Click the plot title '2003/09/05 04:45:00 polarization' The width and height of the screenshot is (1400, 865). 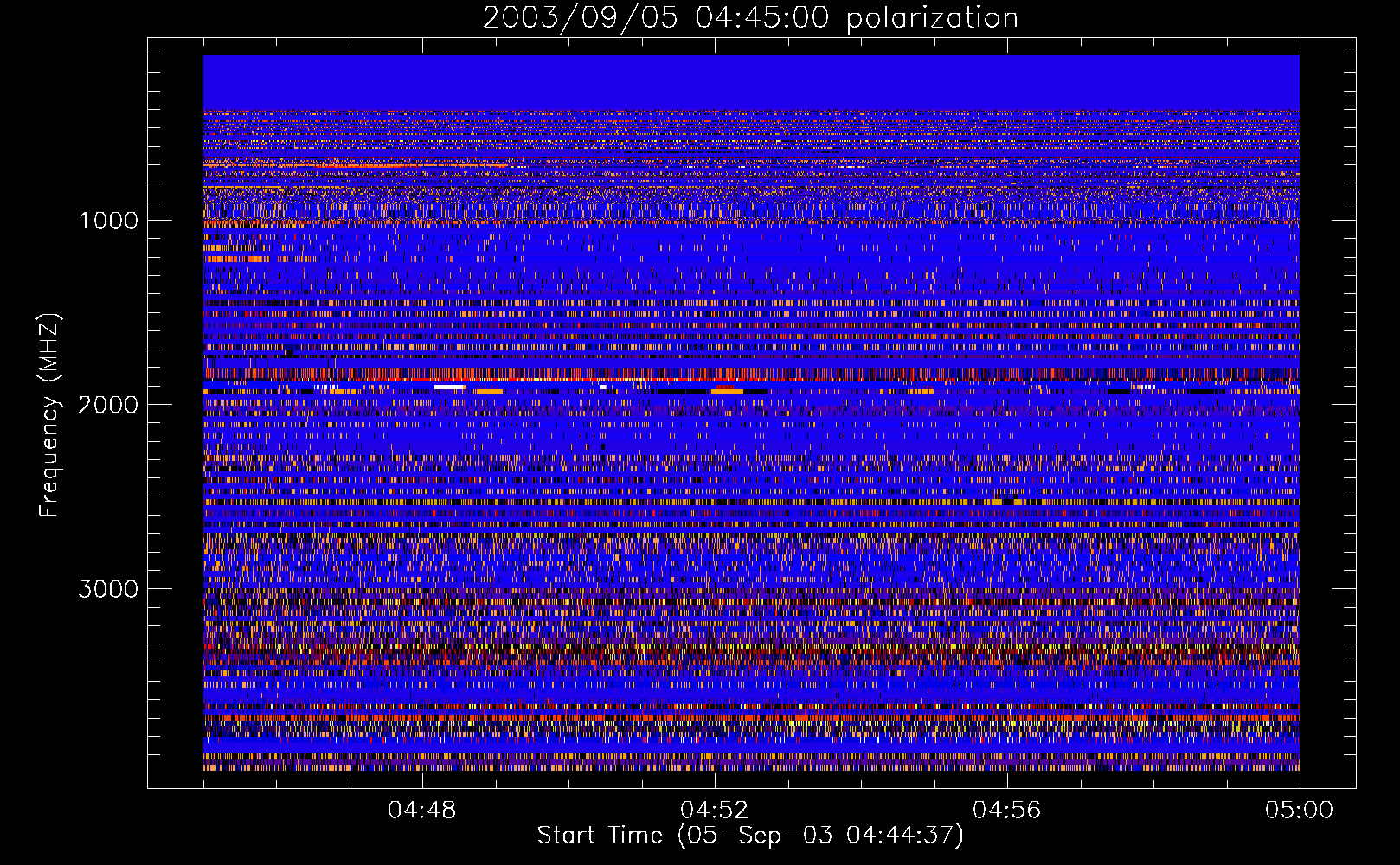tap(750, 18)
